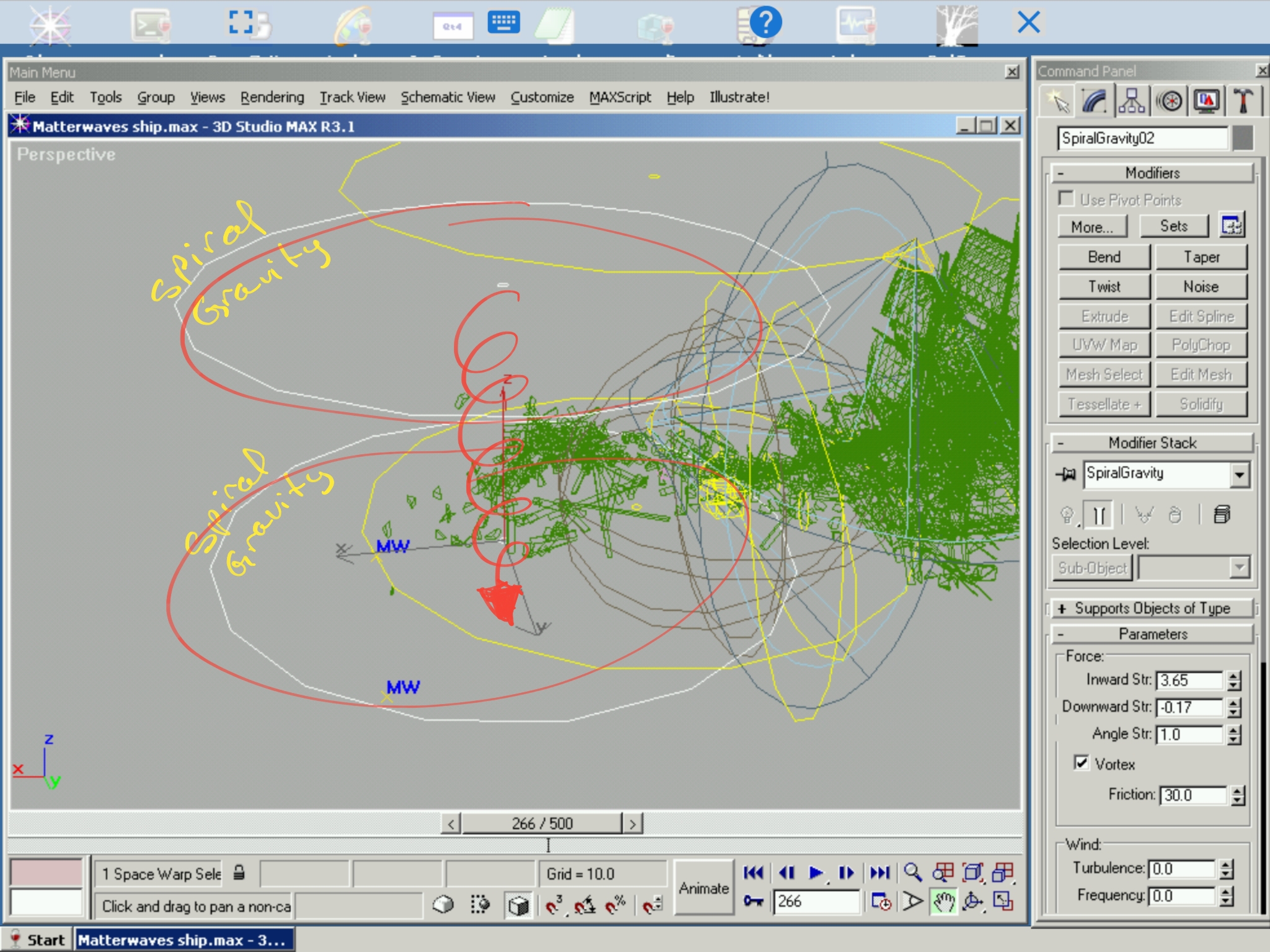Open the MAXScript menu

point(619,97)
